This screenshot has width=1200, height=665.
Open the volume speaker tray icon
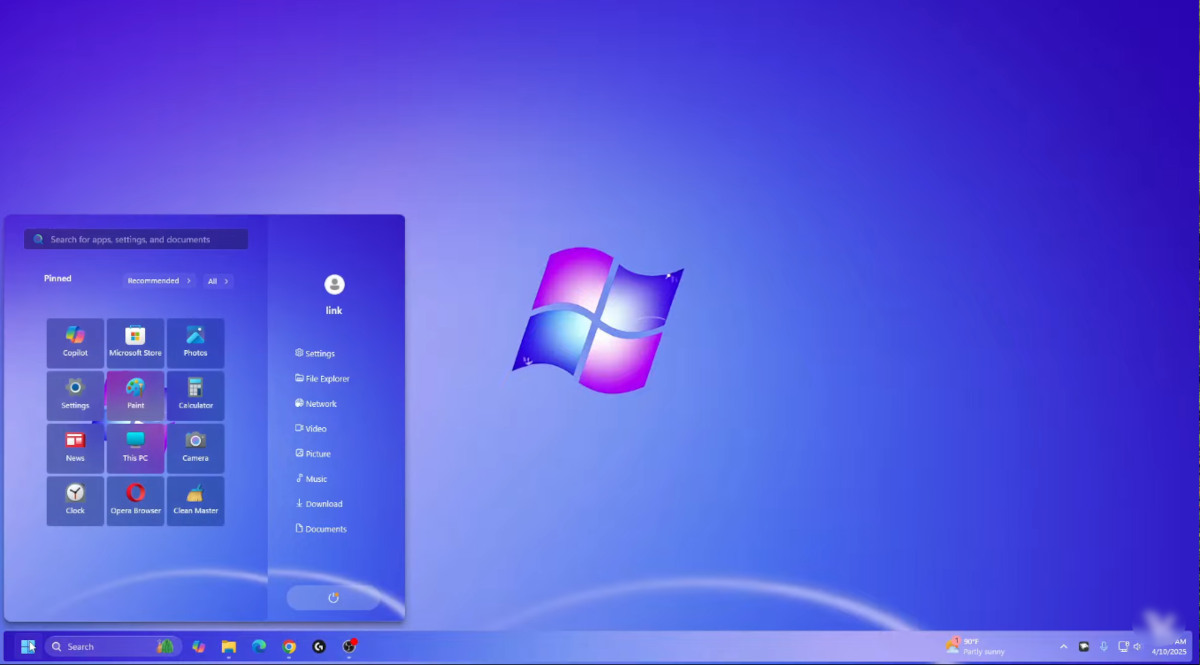(1138, 647)
